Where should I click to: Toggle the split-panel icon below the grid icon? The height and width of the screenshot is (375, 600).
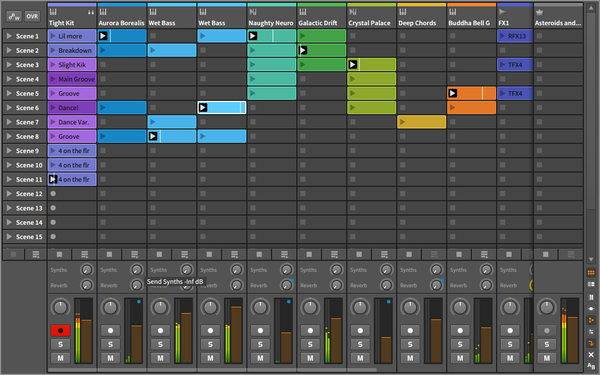click(x=591, y=284)
